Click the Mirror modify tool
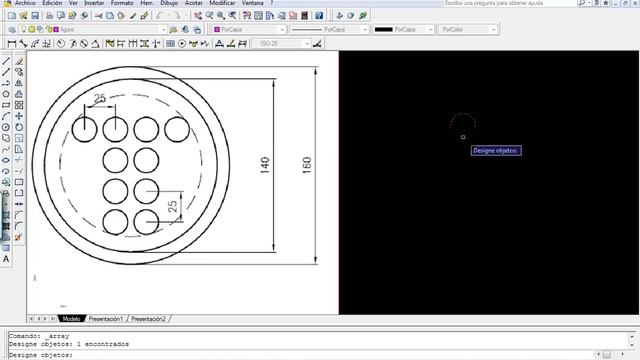 coord(19,83)
